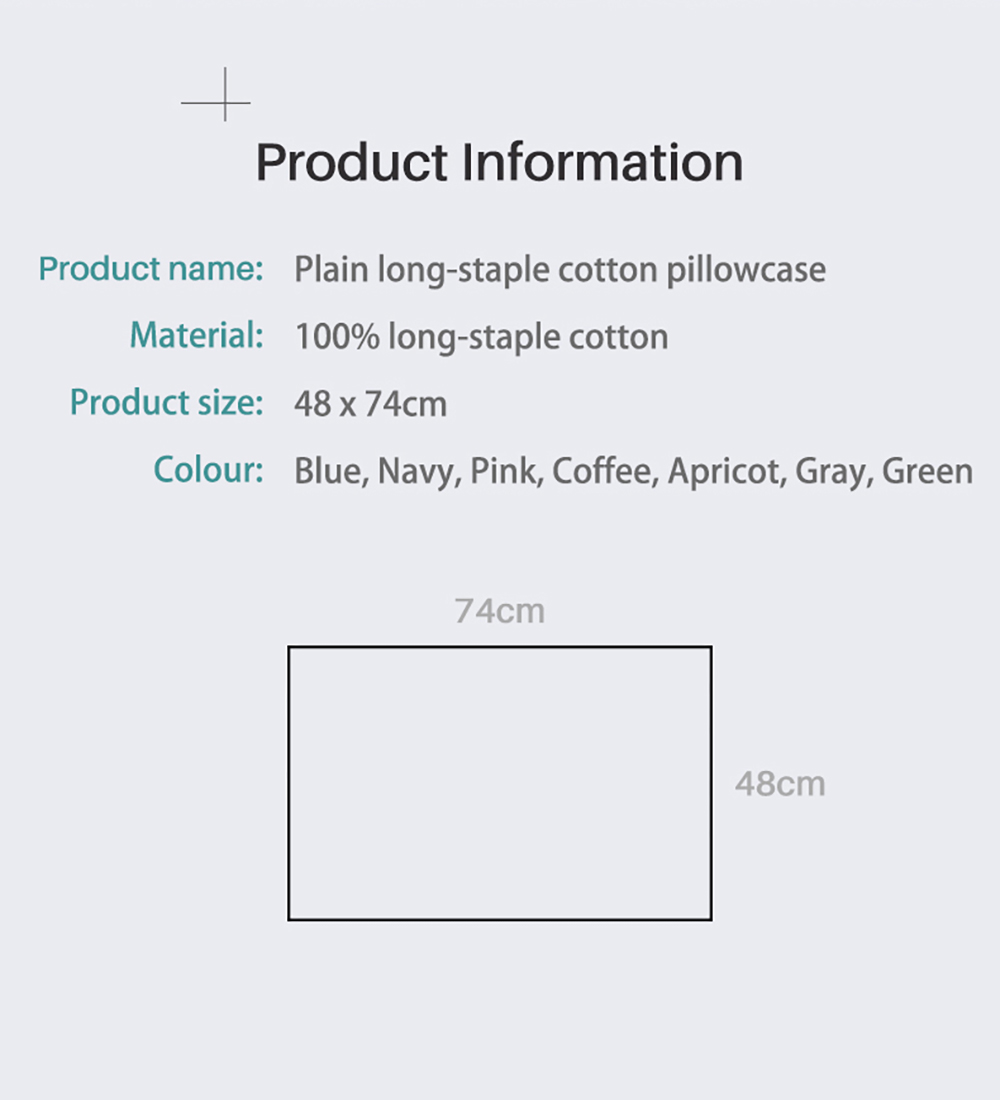Click the 74cm width dimension label
The image size is (1000, 1100).
(500, 611)
